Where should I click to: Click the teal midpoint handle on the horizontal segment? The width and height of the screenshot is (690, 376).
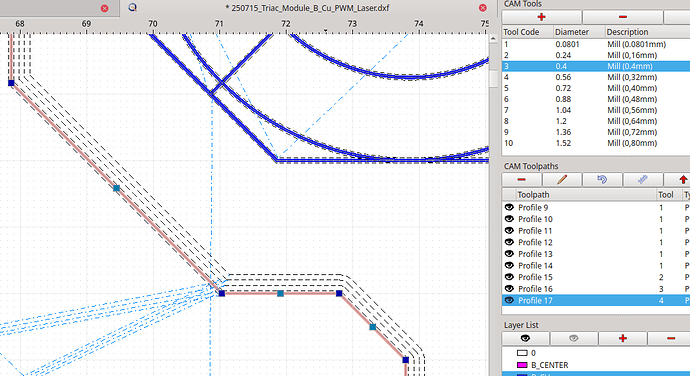(x=280, y=293)
